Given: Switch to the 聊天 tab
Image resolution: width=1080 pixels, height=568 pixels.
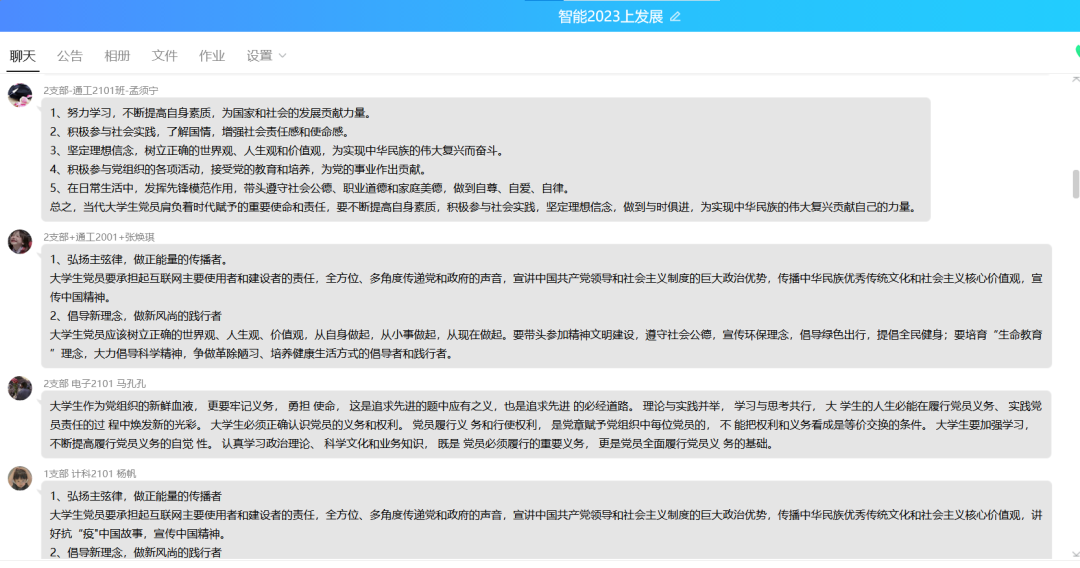Looking at the screenshot, I should click(x=23, y=56).
